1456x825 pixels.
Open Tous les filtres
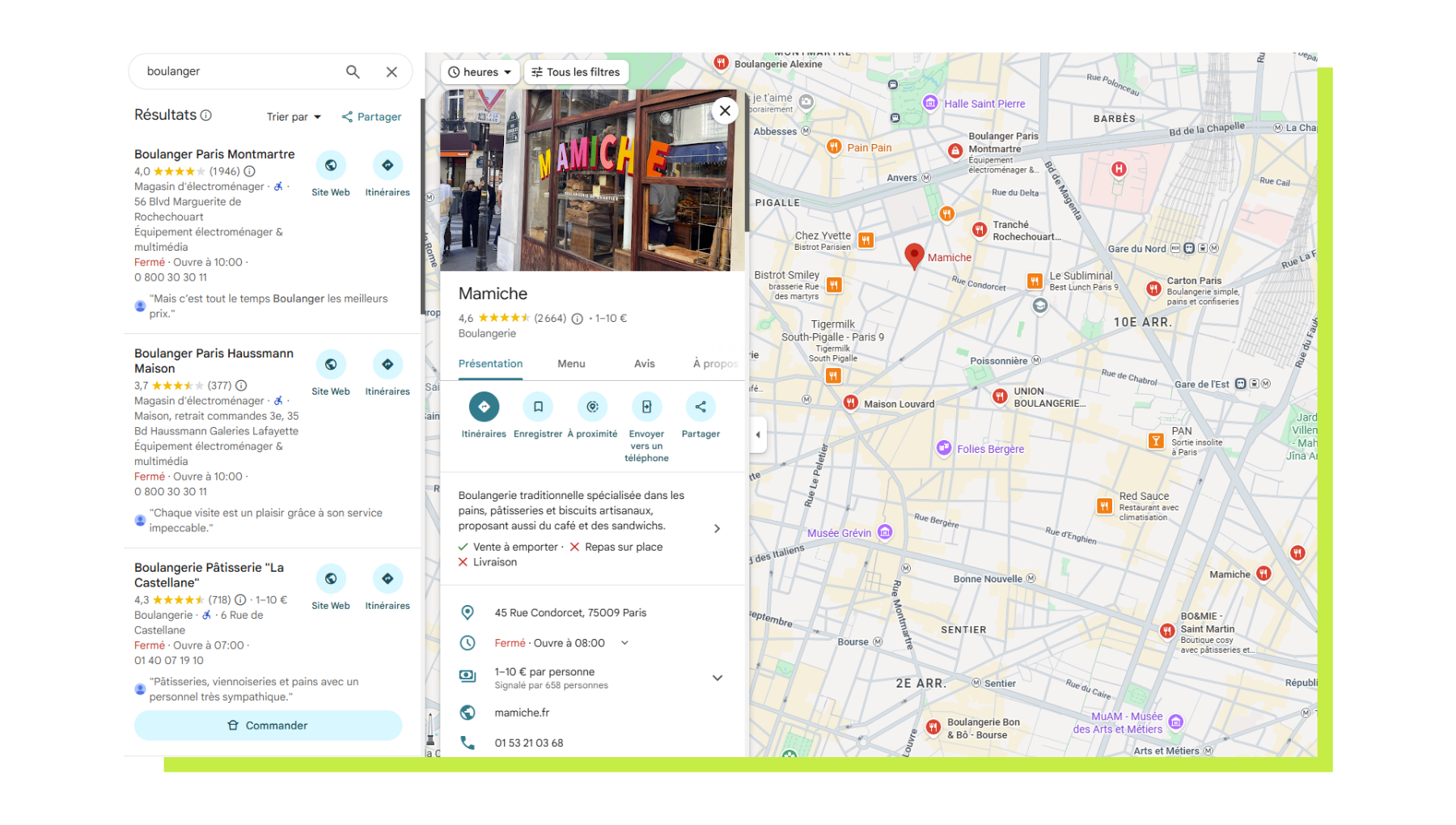click(576, 72)
